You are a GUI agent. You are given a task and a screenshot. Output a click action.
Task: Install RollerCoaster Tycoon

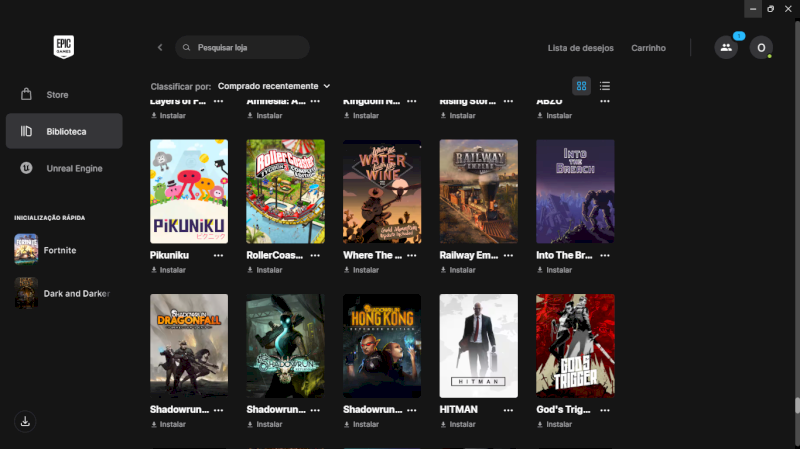tap(265, 270)
